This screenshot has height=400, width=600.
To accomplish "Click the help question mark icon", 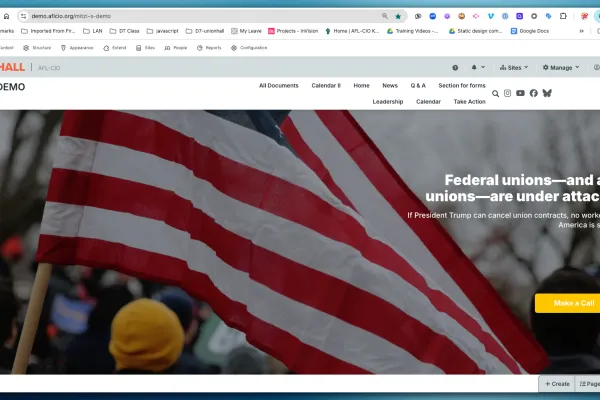I will (455, 68).
